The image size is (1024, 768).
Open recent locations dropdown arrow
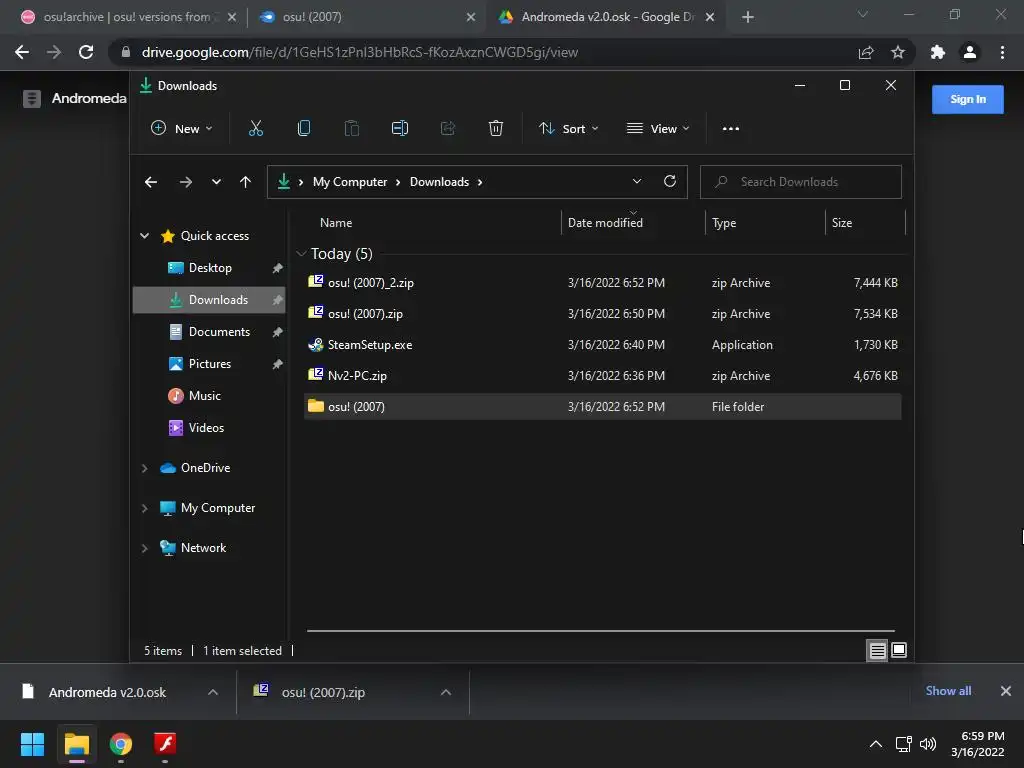216,182
